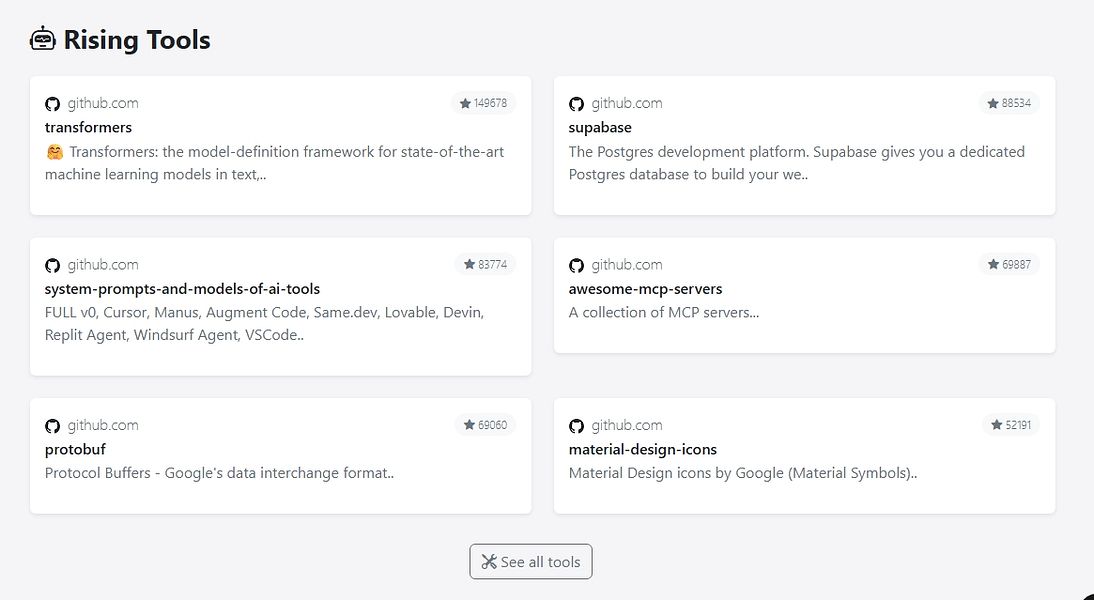Click the 149678 star badge on transformers
Image resolution: width=1094 pixels, height=600 pixels.
pos(483,103)
